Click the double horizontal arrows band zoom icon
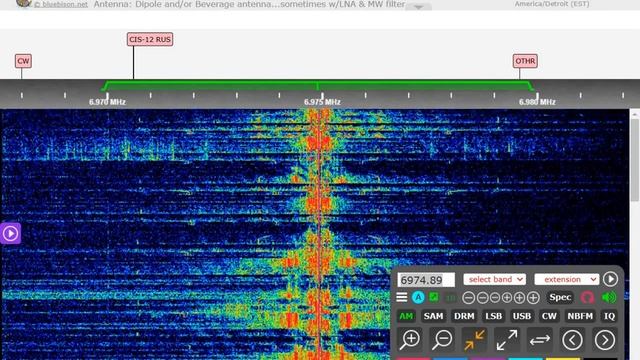Image resolution: width=640 pixels, height=360 pixels. (540, 340)
